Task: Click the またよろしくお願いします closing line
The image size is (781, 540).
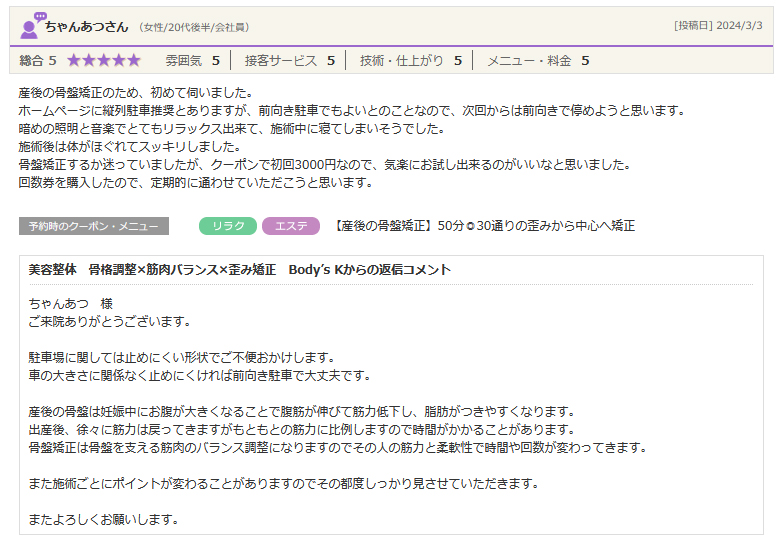Action: (103, 519)
